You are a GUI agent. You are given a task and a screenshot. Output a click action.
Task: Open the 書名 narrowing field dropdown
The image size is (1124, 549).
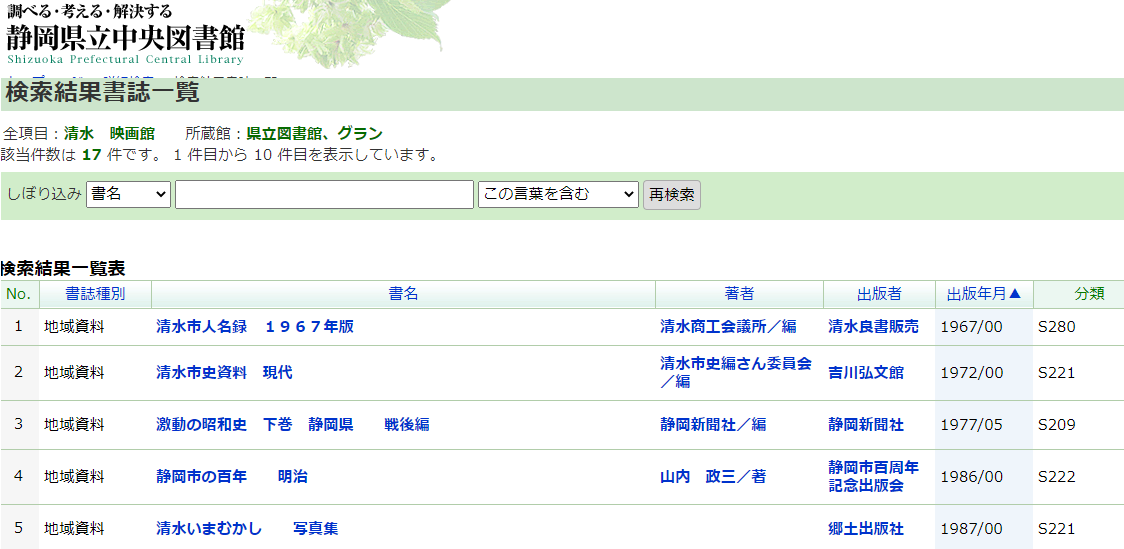pyautogui.click(x=128, y=194)
